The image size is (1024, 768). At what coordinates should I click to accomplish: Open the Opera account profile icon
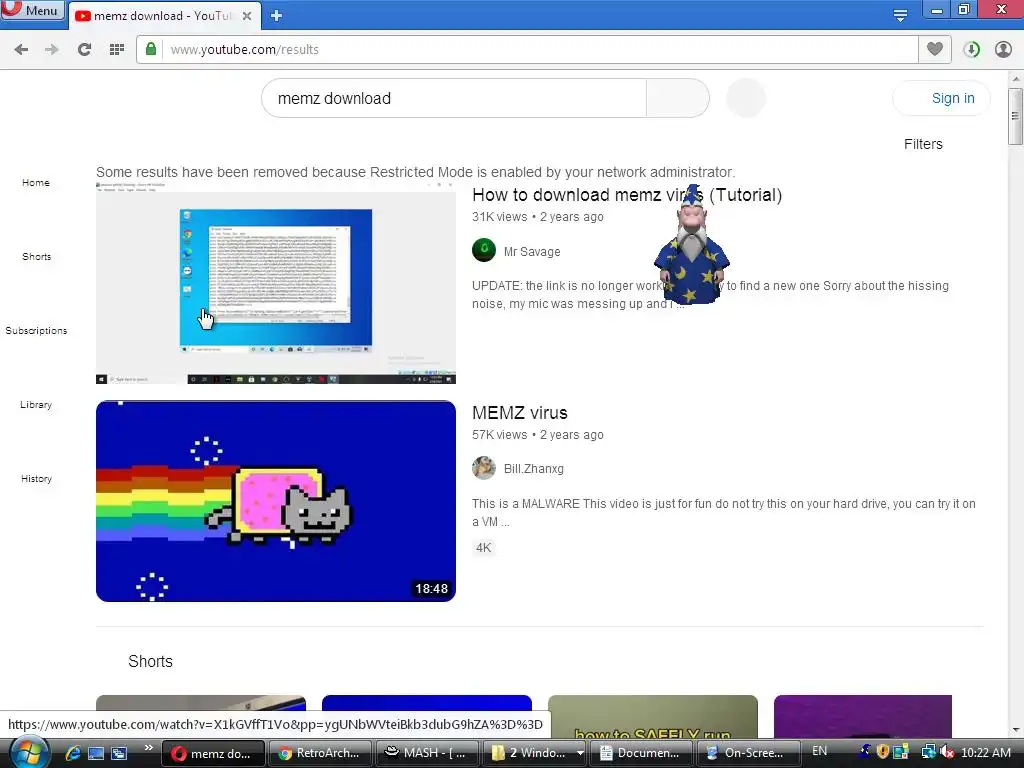click(x=1003, y=50)
